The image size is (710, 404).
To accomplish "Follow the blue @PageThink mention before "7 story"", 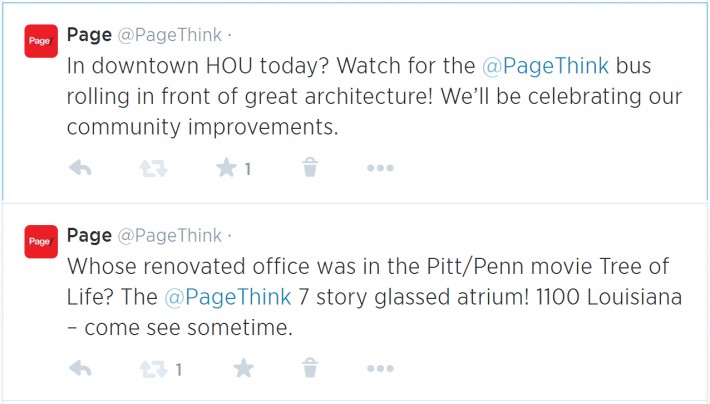I will tap(227, 297).
